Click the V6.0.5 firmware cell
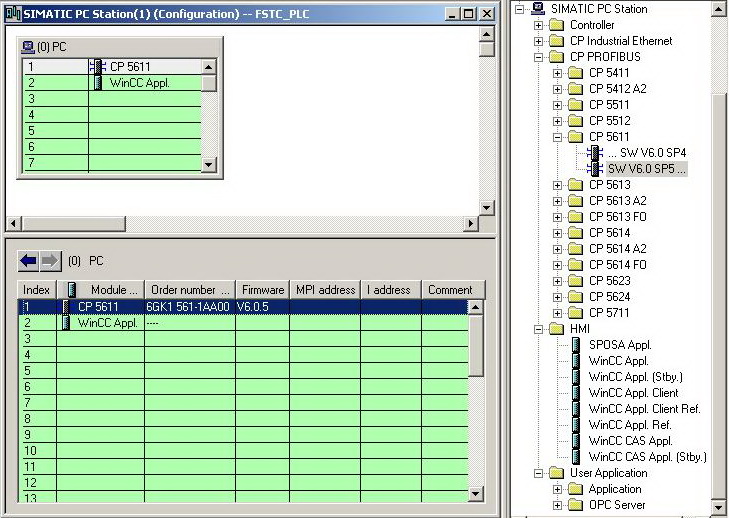This screenshot has width=729, height=518. 263,307
